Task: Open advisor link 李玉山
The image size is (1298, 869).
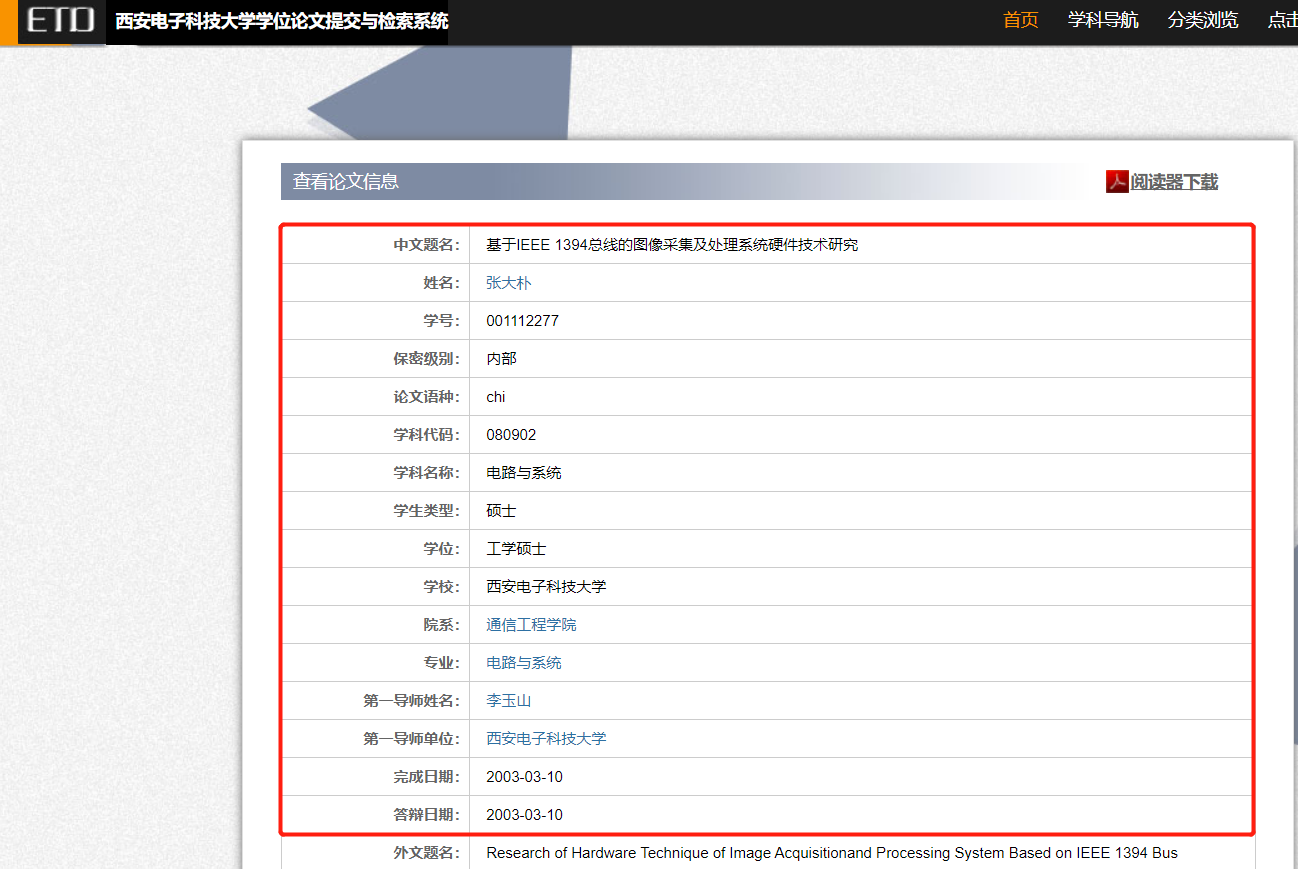Action: (509, 701)
